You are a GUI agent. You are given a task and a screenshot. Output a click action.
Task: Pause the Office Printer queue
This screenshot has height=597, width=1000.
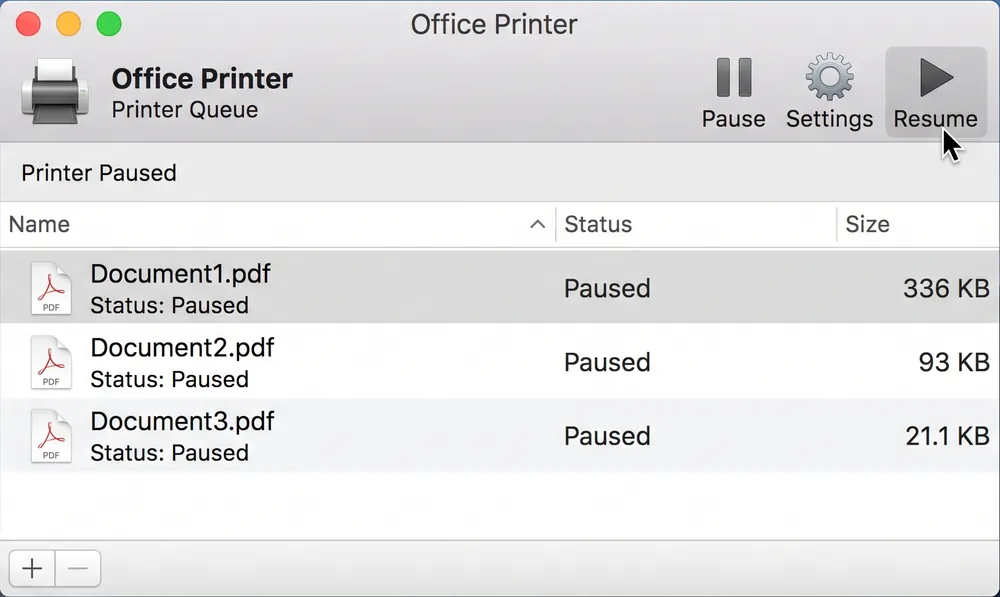pyautogui.click(x=733, y=92)
